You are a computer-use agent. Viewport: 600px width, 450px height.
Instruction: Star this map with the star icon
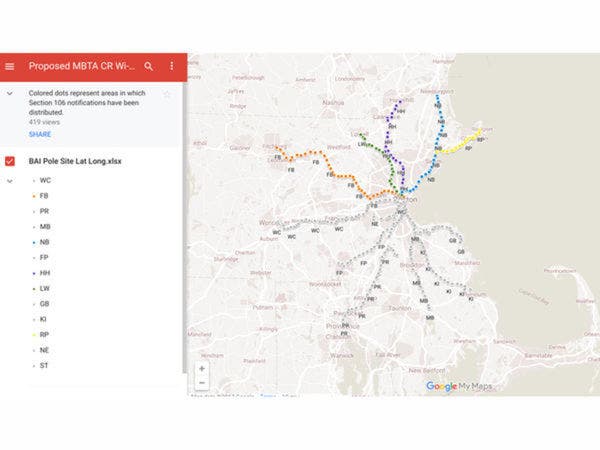pos(167,94)
